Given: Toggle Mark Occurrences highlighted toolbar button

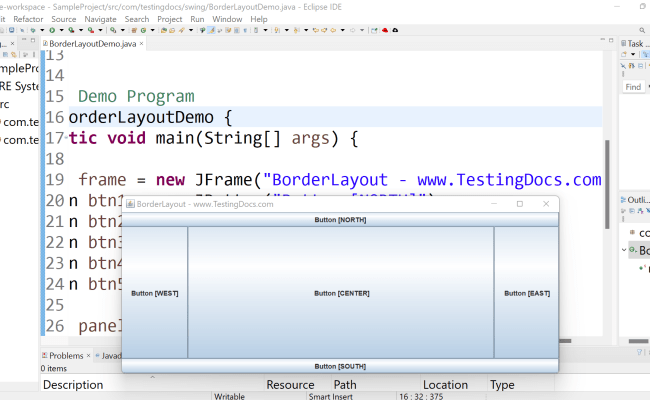Looking at the screenshot, I should 211,30.
